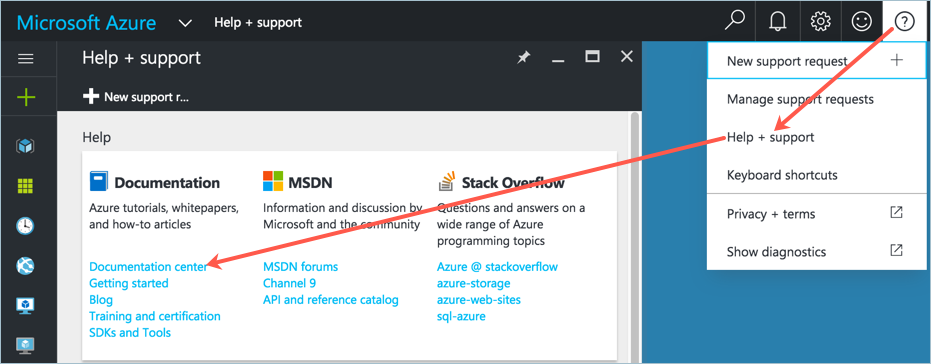Viewport: 931px width, 364px height.
Task: Open the Documentation center link
Action: pos(148,267)
